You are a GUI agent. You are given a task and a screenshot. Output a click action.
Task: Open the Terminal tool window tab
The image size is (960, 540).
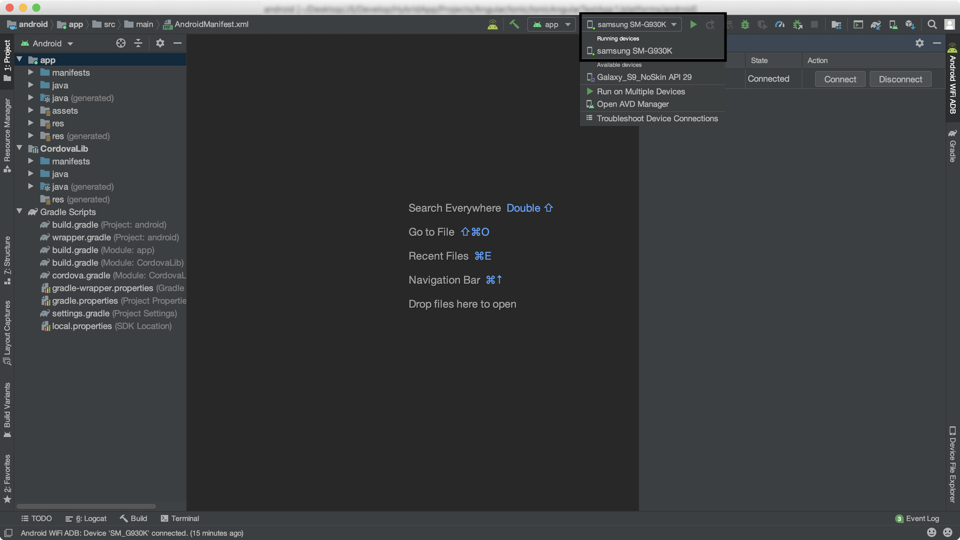[180, 519]
